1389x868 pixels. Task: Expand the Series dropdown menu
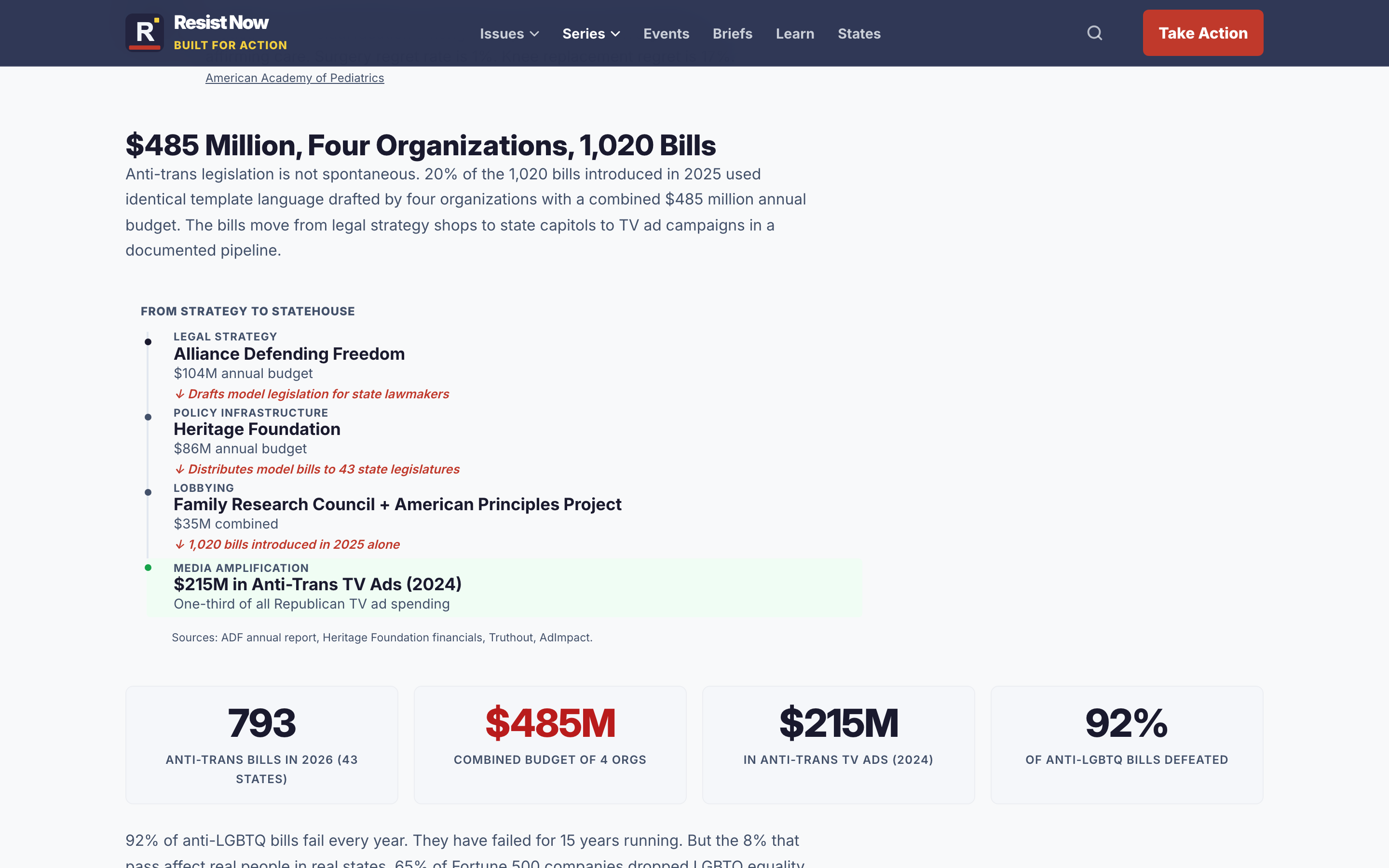(591, 34)
